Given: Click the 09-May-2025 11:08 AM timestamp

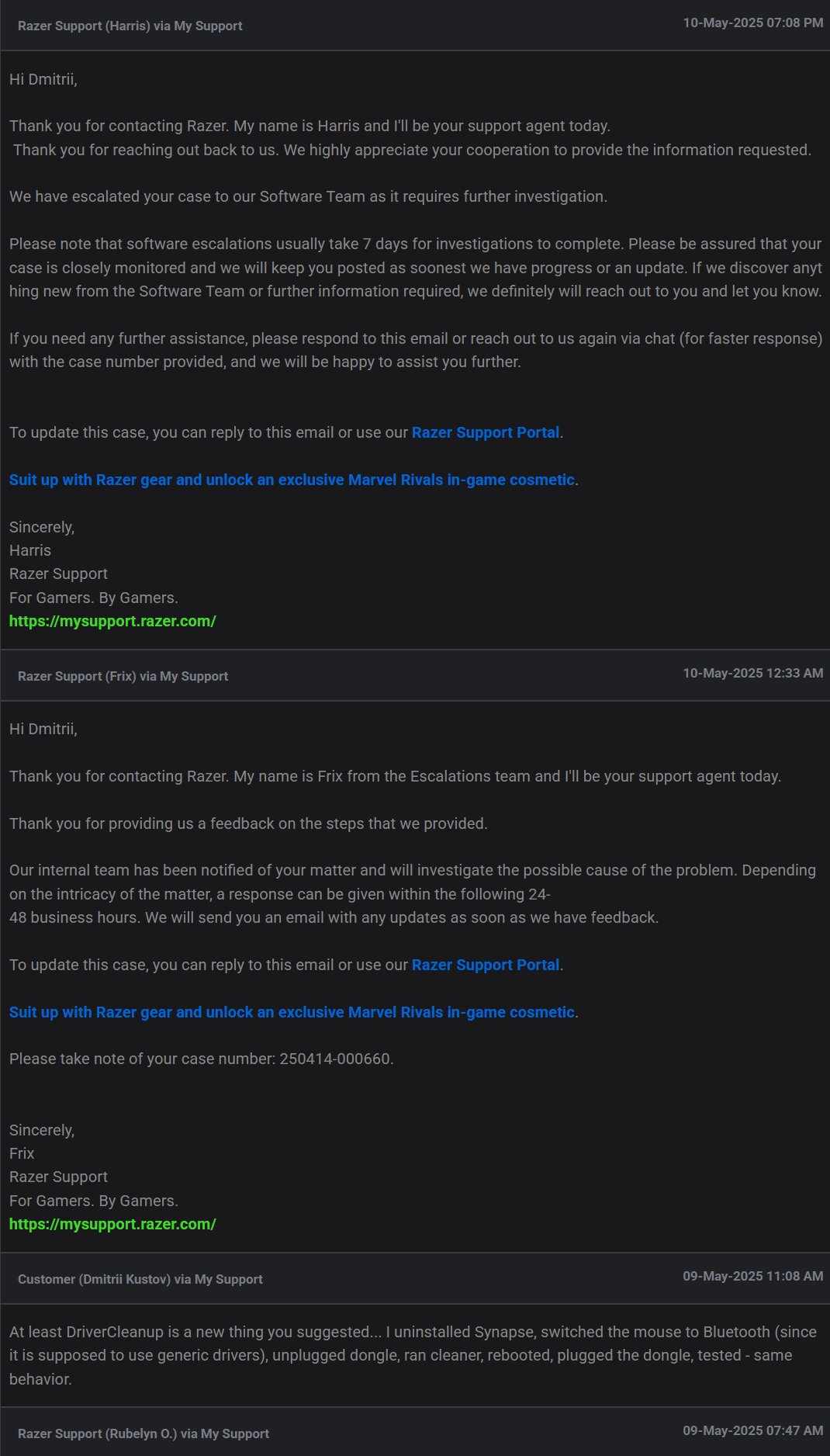Looking at the screenshot, I should coord(753,1276).
